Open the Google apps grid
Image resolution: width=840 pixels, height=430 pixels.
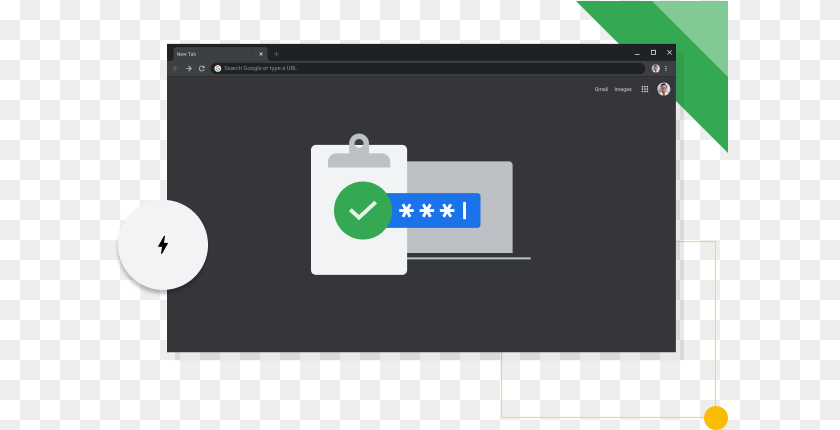(x=645, y=89)
